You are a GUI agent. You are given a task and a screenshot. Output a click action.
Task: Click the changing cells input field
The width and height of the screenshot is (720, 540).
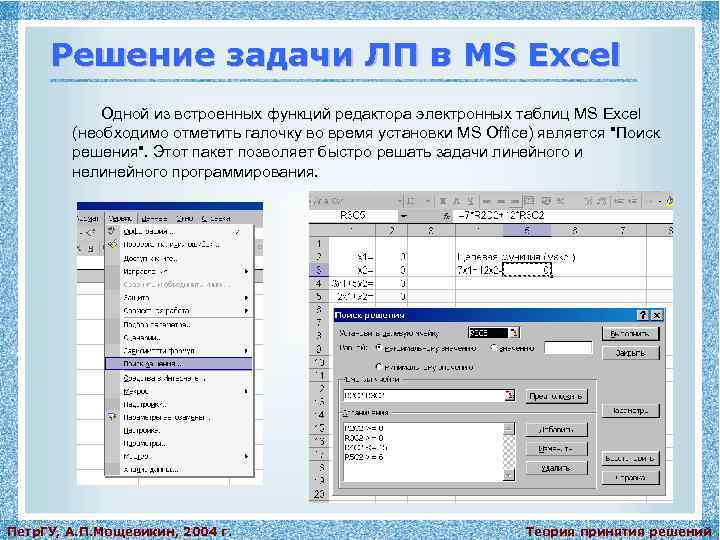click(x=424, y=395)
